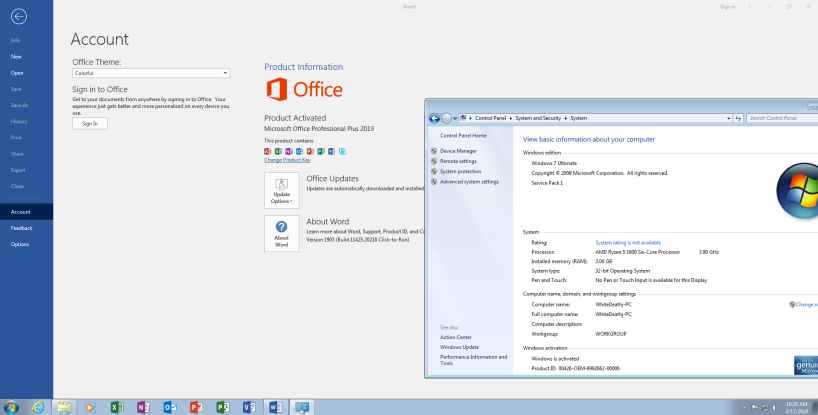Expand the Office Theme dropdown
The image size is (818, 415).
click(150, 73)
